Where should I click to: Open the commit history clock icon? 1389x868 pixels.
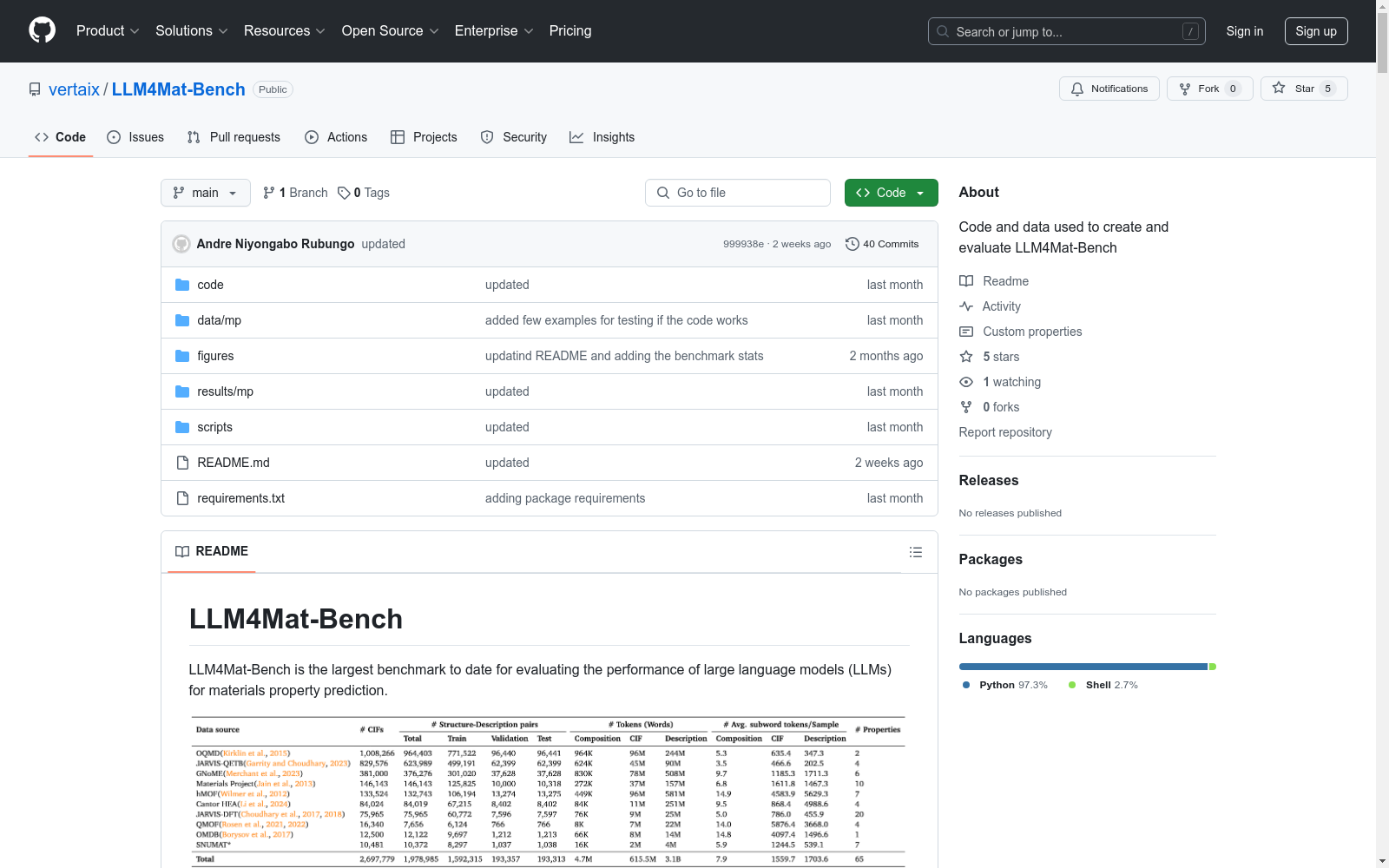tap(852, 244)
